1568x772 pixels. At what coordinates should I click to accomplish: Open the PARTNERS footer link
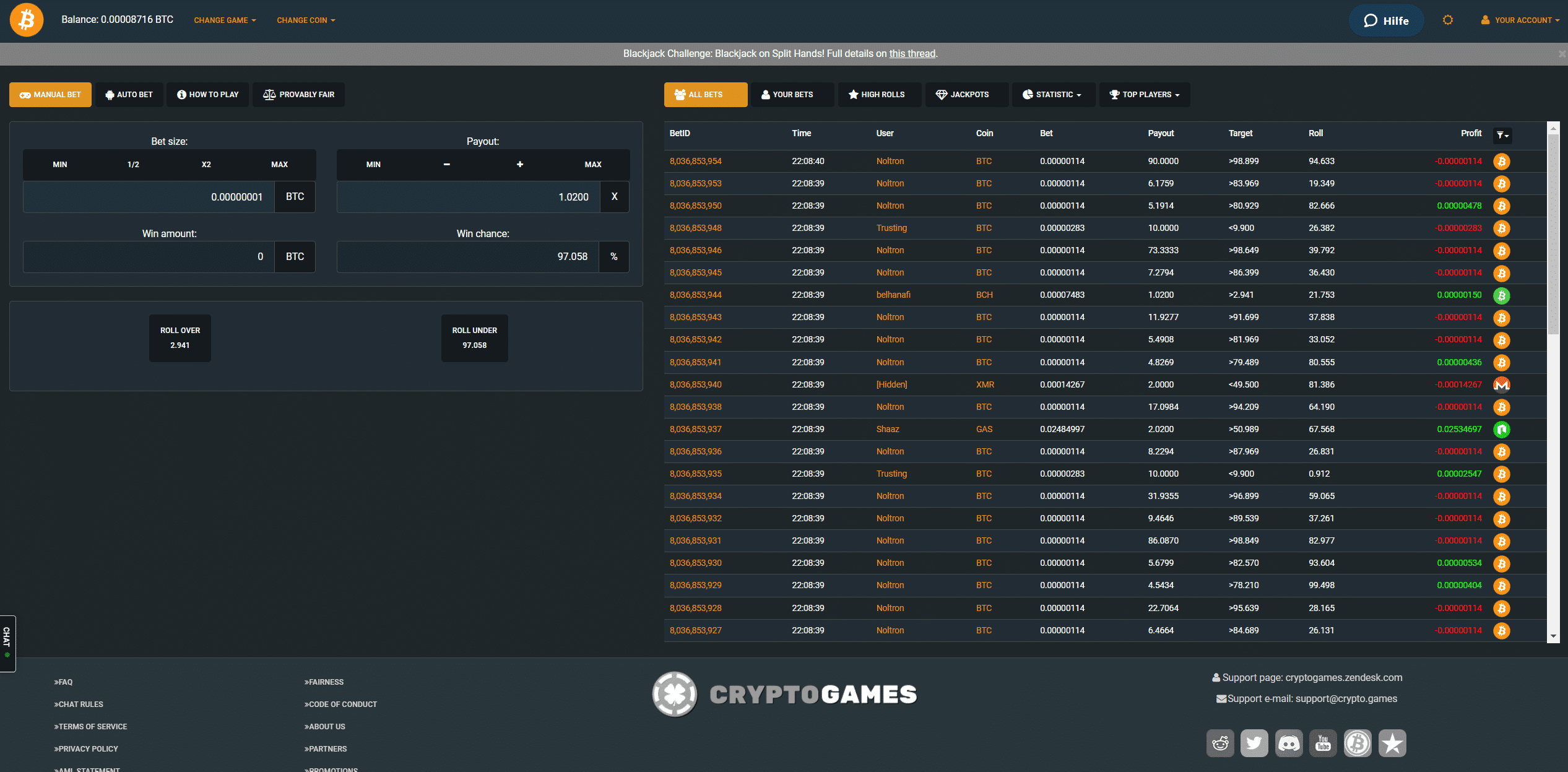[x=325, y=749]
